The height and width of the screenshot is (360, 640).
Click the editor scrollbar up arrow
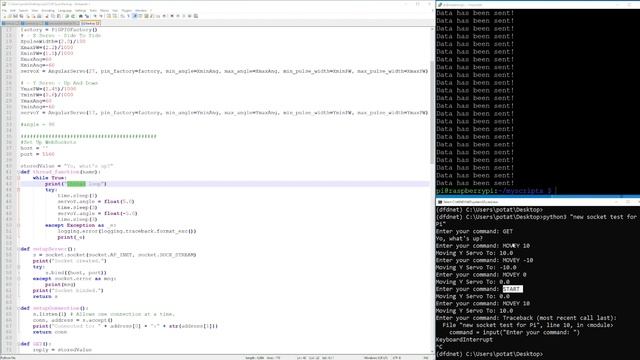(432, 29)
